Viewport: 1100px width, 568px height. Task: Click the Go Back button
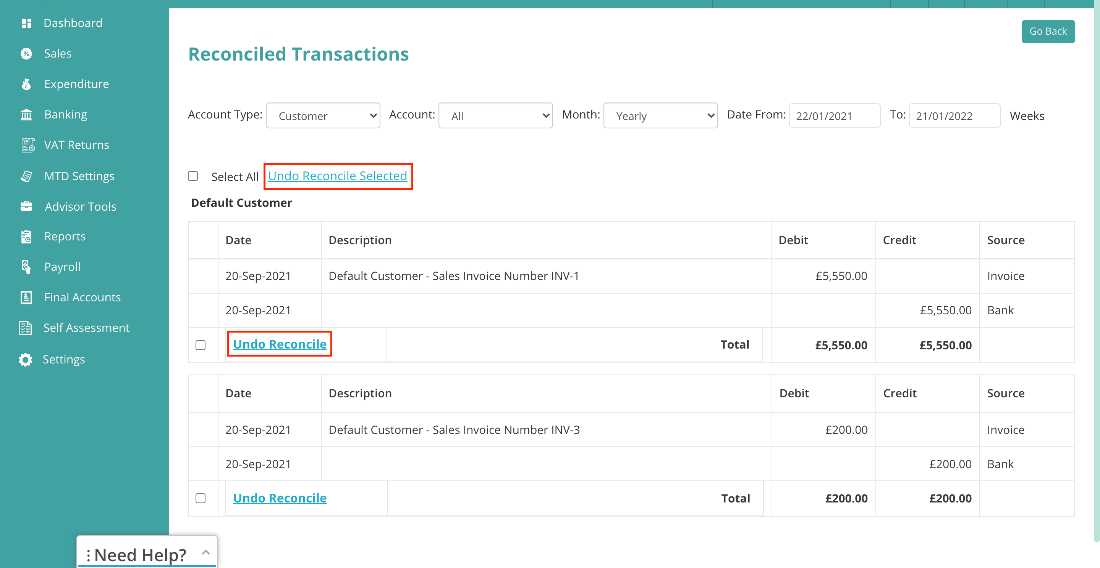[1048, 32]
